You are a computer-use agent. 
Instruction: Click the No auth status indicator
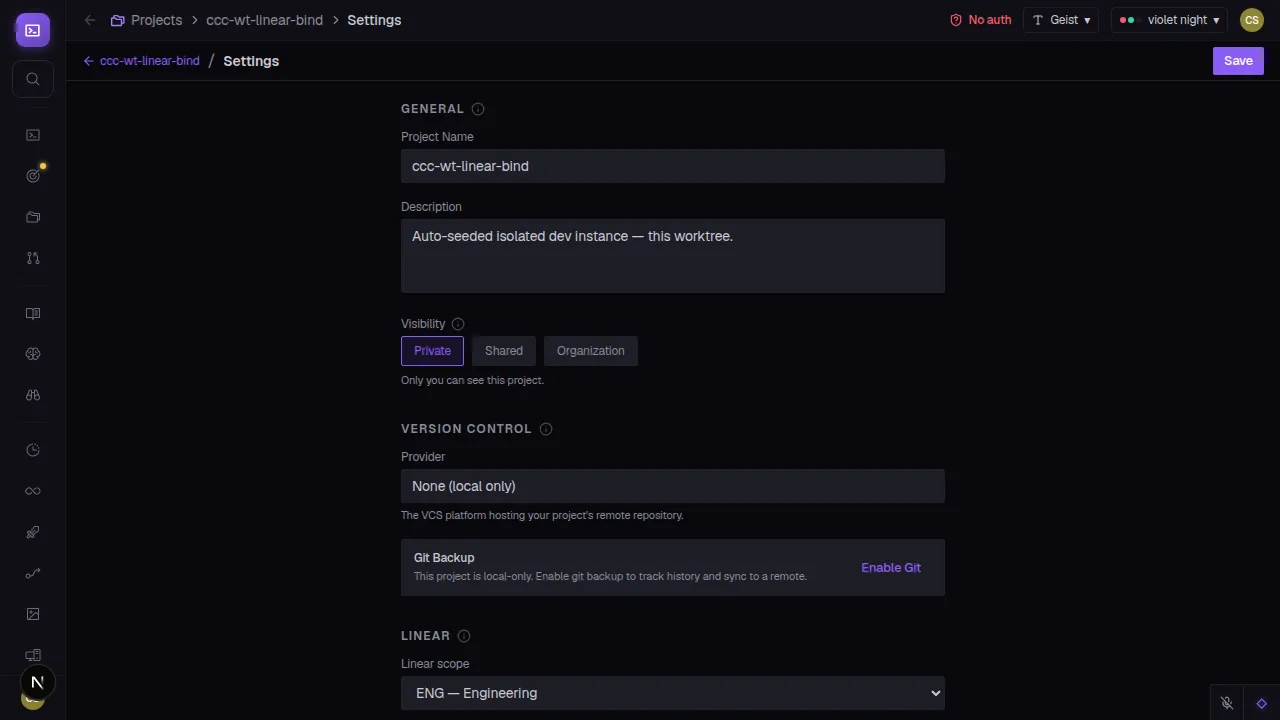click(980, 20)
